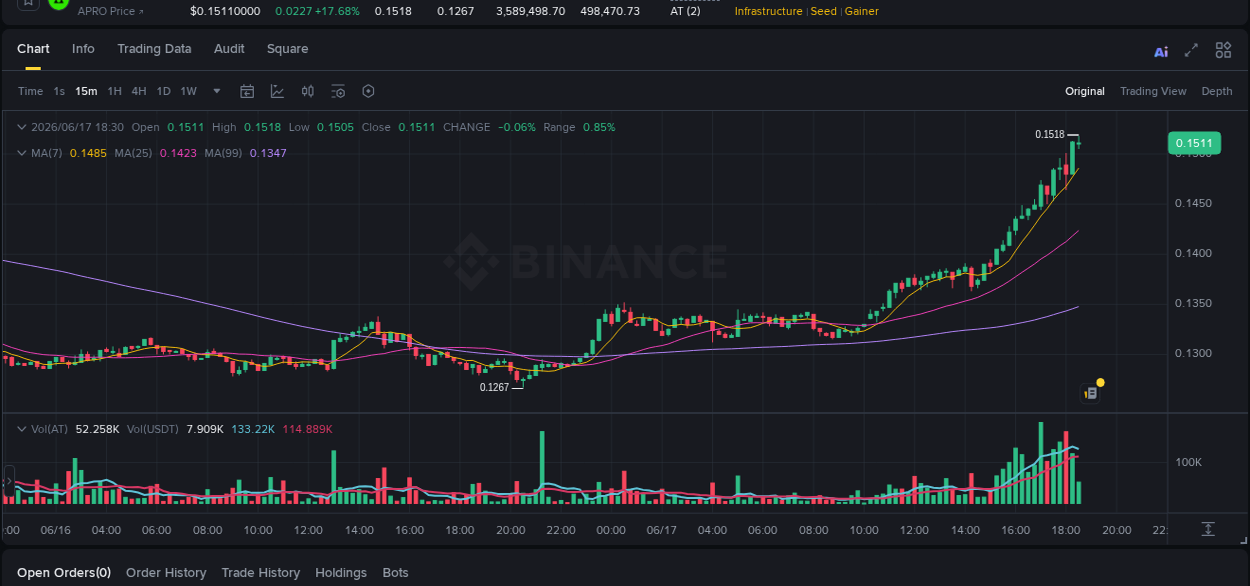Viewport: 1250px width, 586px height.
Task: Switch to Trading View chart
Action: point(1153,91)
